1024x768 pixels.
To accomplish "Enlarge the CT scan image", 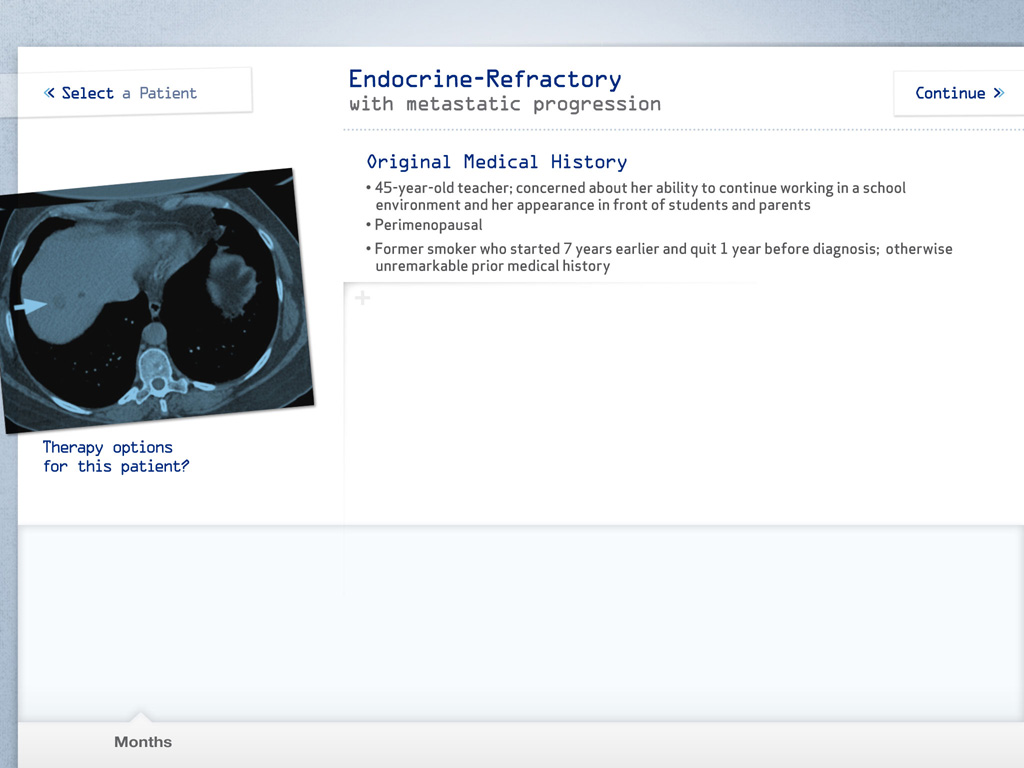I will click(155, 300).
